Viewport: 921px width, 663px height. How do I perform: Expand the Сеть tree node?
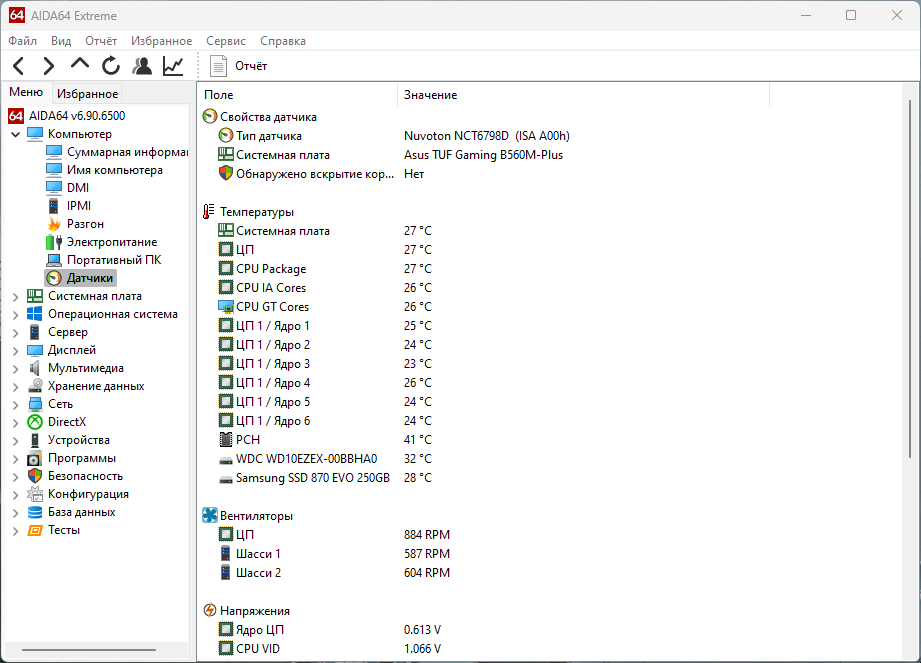pyautogui.click(x=16, y=405)
